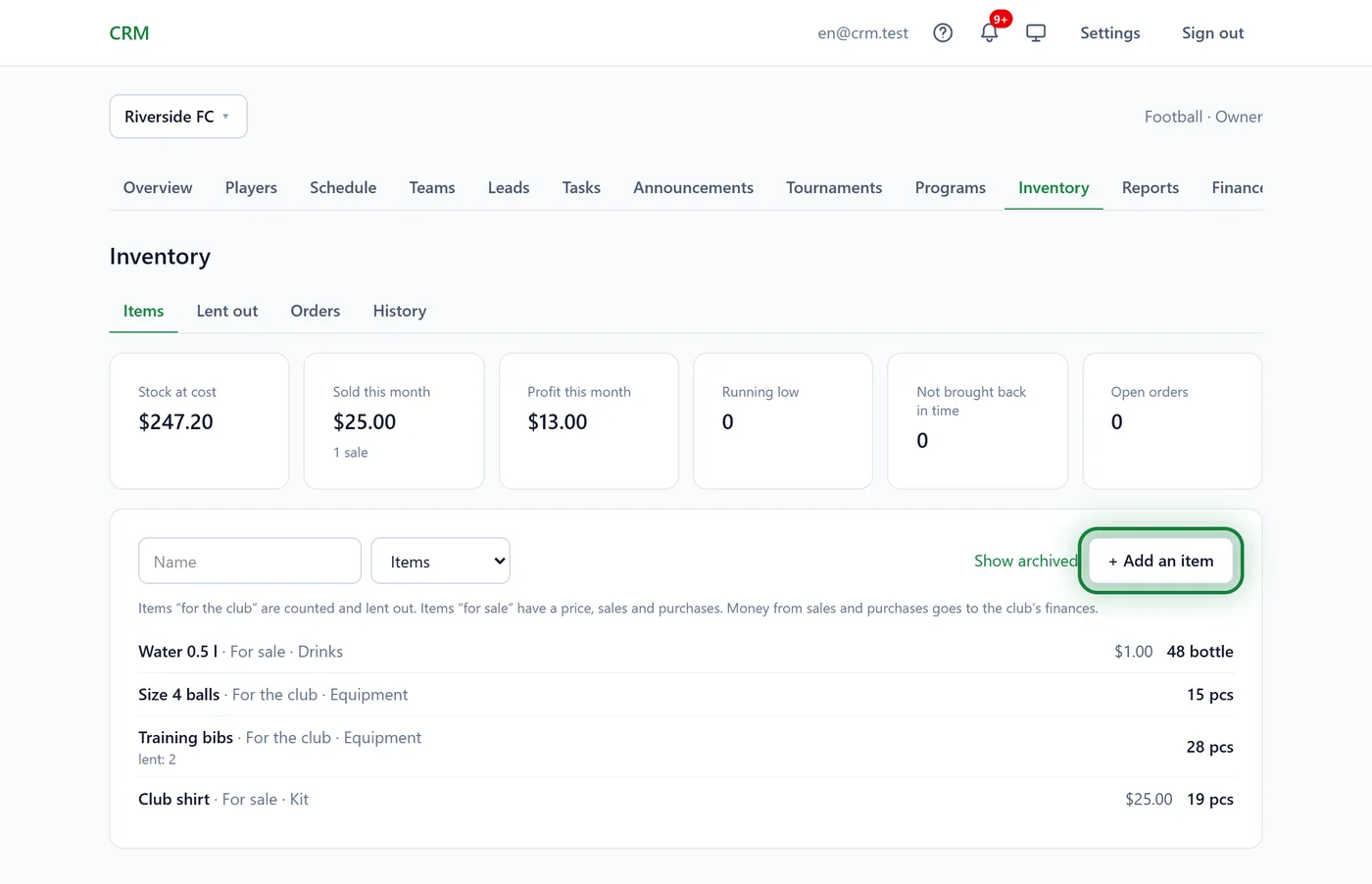Open the Club shirt item row
The width and height of the screenshot is (1372, 884).
pyautogui.click(x=686, y=799)
